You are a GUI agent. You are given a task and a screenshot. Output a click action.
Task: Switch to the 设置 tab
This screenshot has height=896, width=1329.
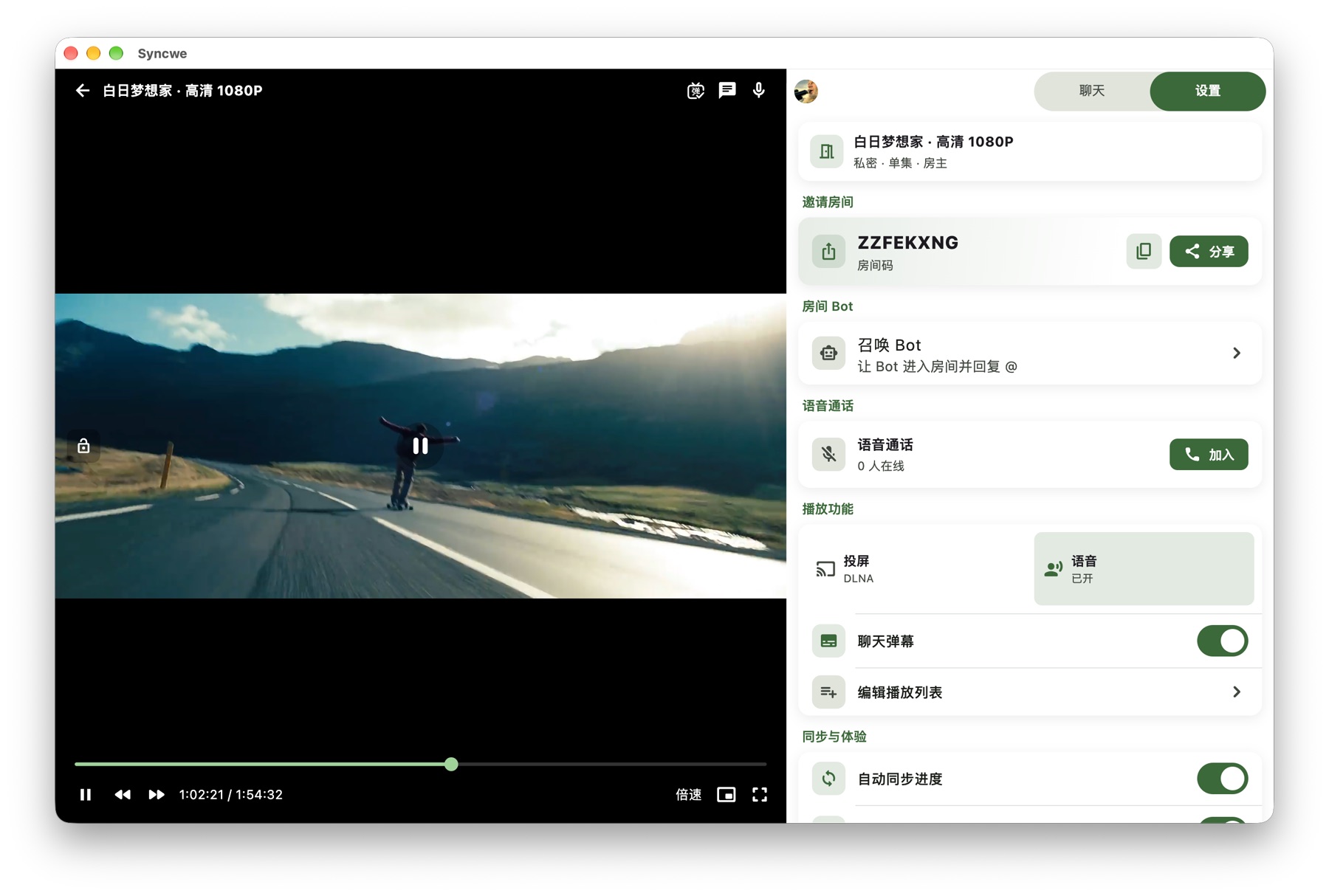[x=1208, y=91]
